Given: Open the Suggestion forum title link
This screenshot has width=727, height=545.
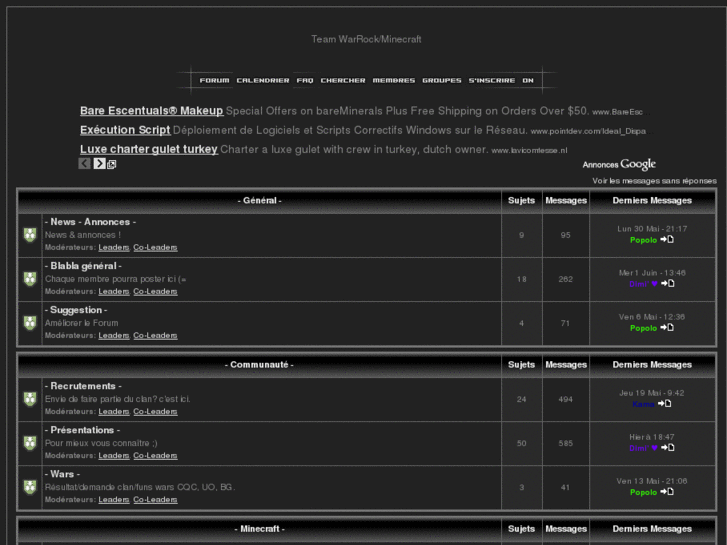Looking at the screenshot, I should (x=78, y=310).
